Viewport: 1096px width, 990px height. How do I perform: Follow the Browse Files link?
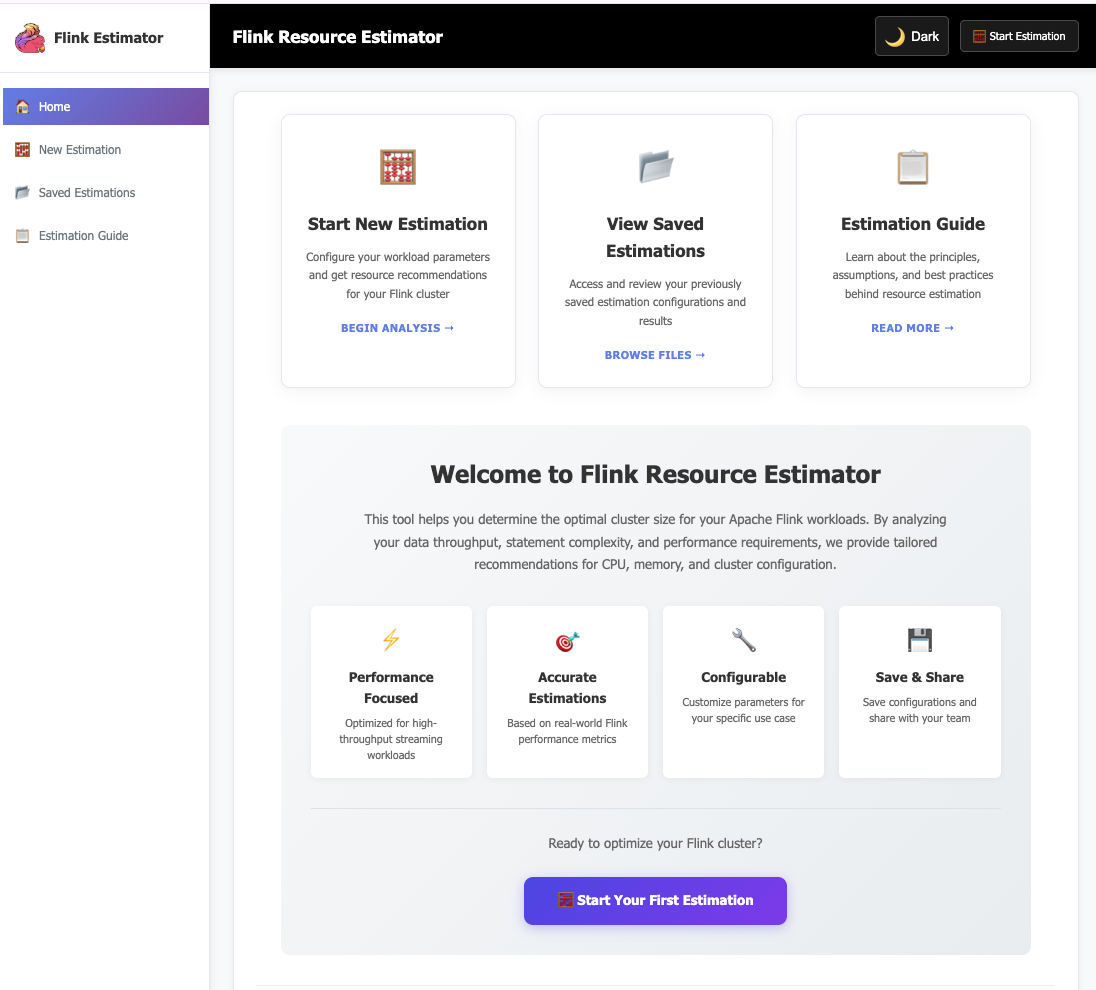655,355
